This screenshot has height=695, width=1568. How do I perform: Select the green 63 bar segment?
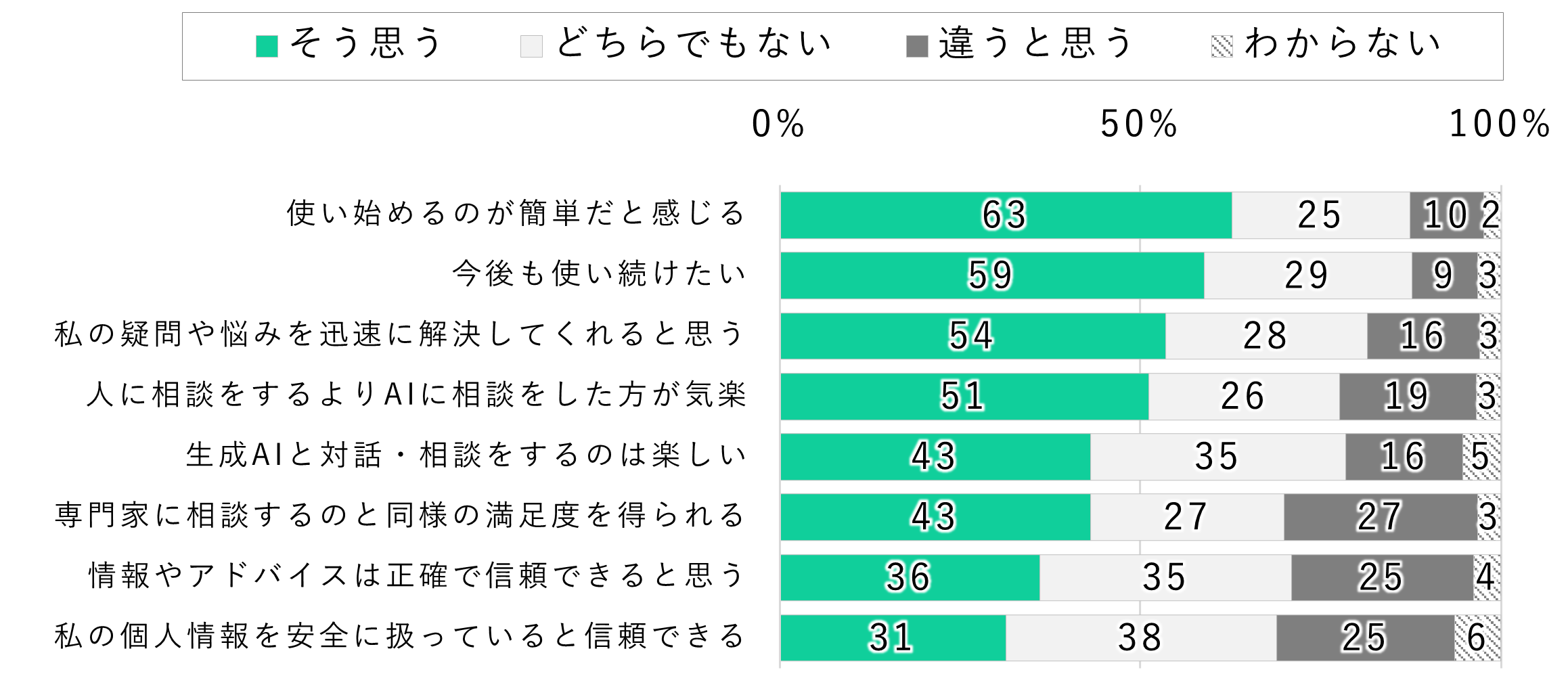click(1006, 215)
